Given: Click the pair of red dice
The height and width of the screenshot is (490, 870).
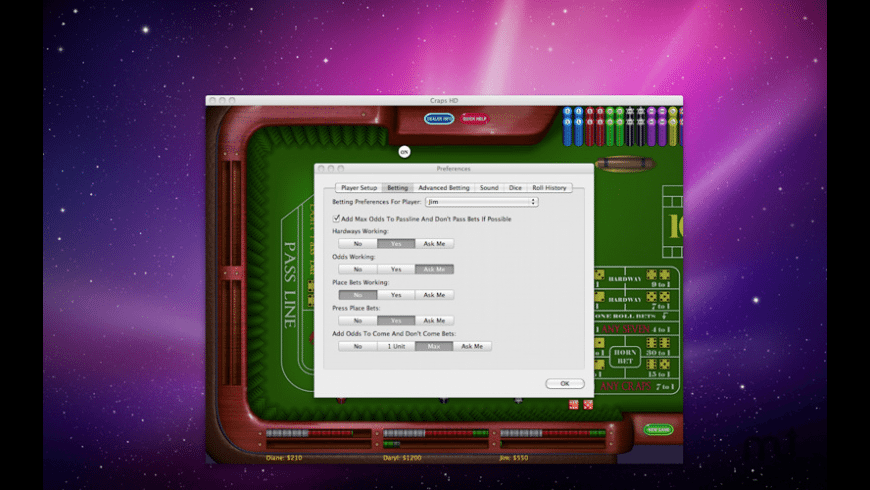Looking at the screenshot, I should pos(580,405).
